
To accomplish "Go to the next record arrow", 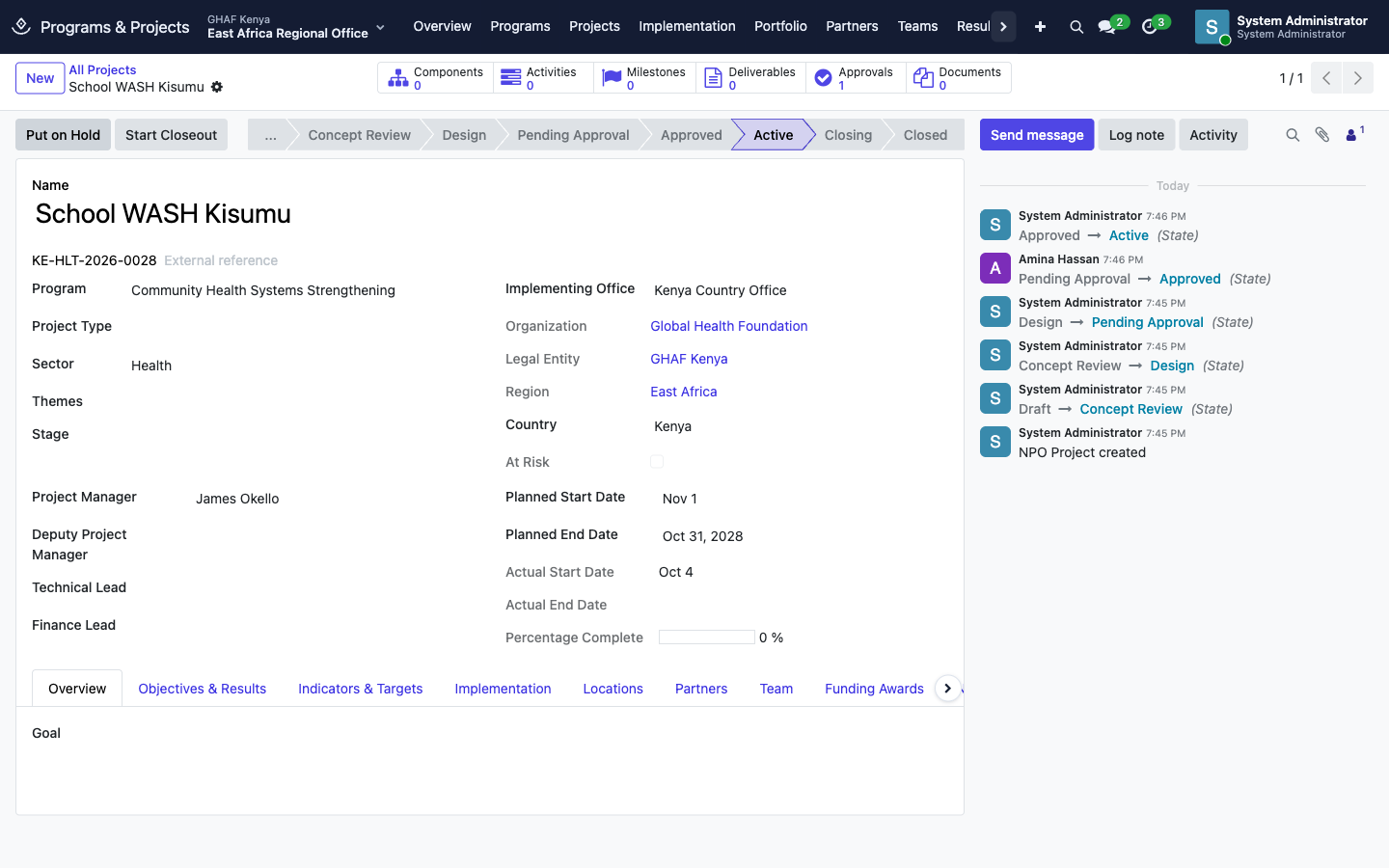I will pyautogui.click(x=1358, y=78).
